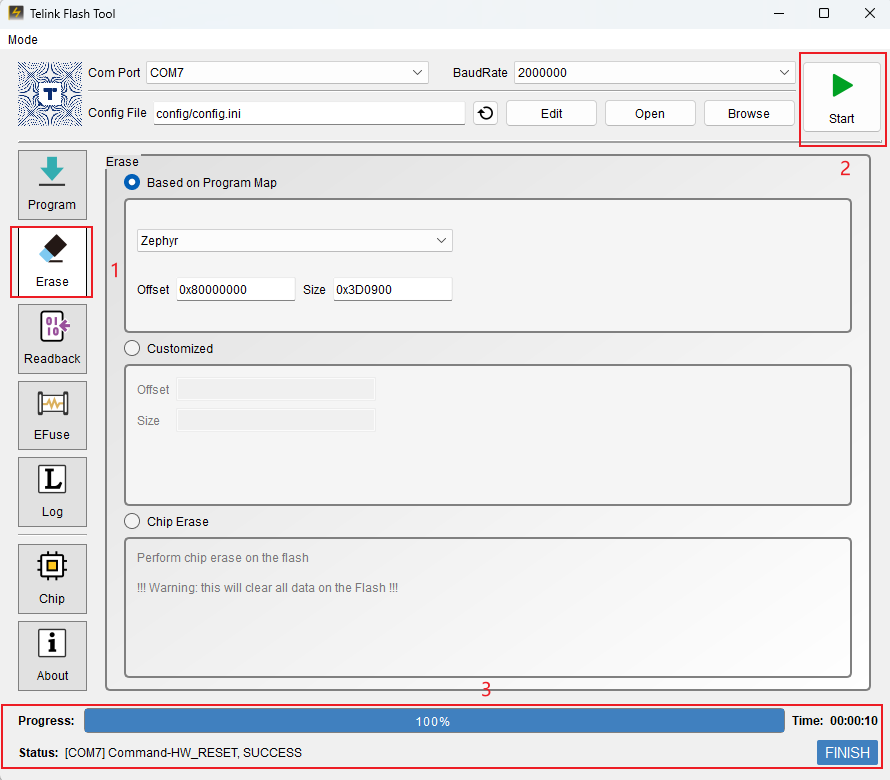
Task: Click the elapsed time '00:00:10'
Action: (854, 721)
